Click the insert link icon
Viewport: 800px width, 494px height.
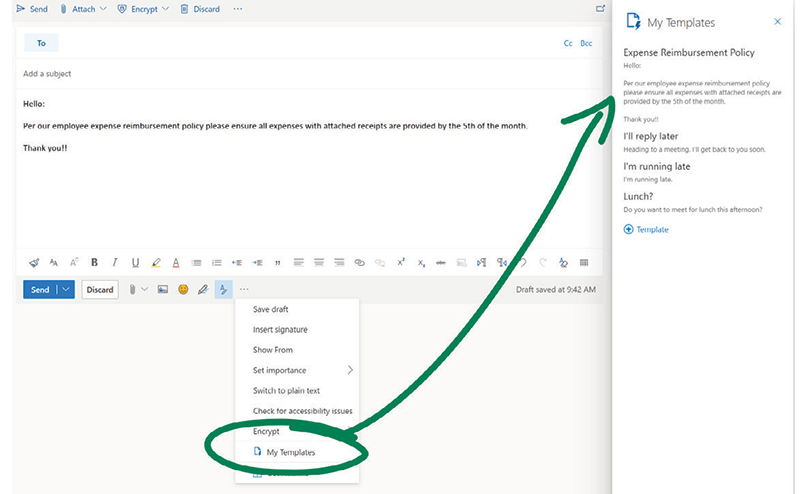(x=359, y=263)
